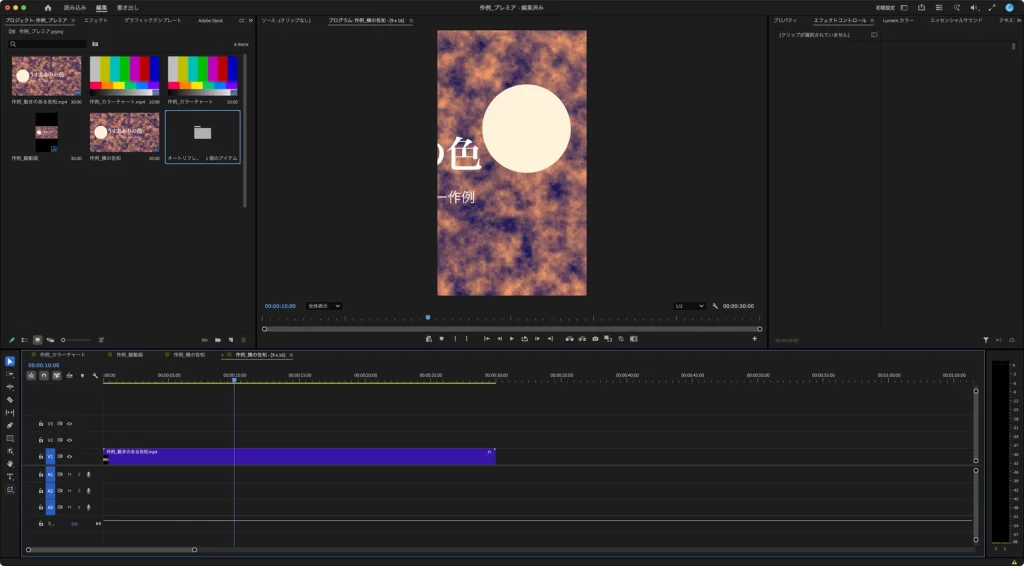The height and width of the screenshot is (566, 1024).
Task: Toggle V1 track visibility eye
Action: pos(69,456)
